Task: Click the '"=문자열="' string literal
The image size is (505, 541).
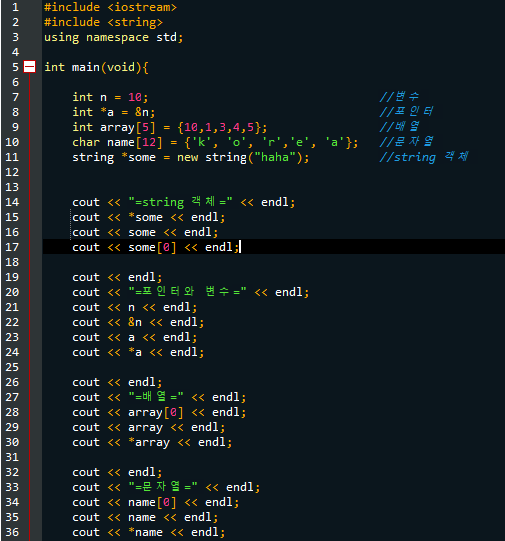Action: (x=163, y=487)
